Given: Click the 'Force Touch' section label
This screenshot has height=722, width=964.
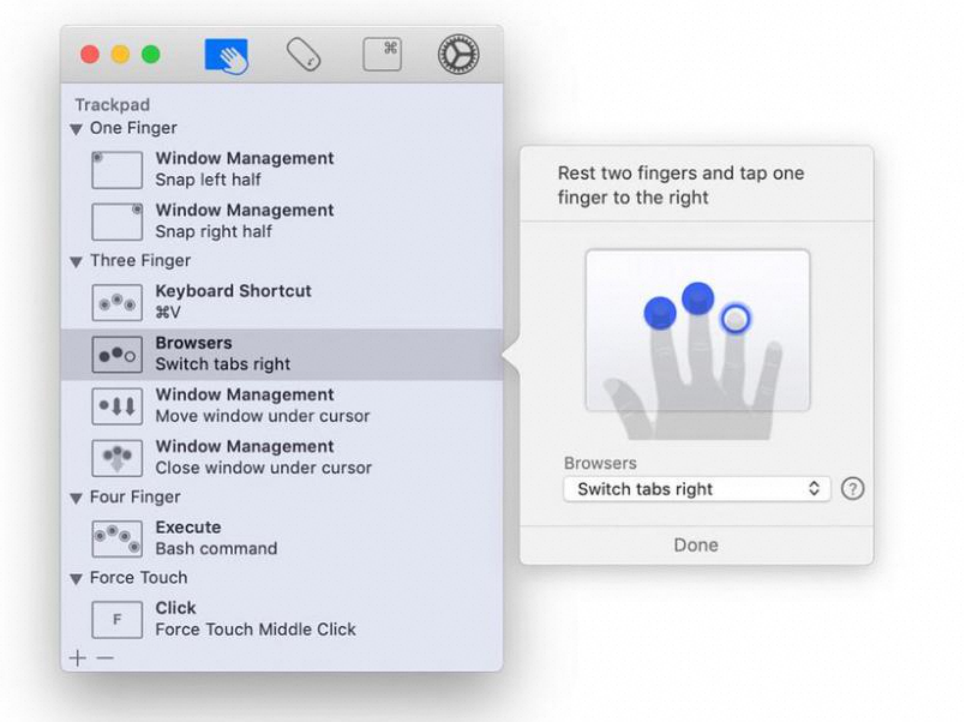Looking at the screenshot, I should click(x=138, y=577).
